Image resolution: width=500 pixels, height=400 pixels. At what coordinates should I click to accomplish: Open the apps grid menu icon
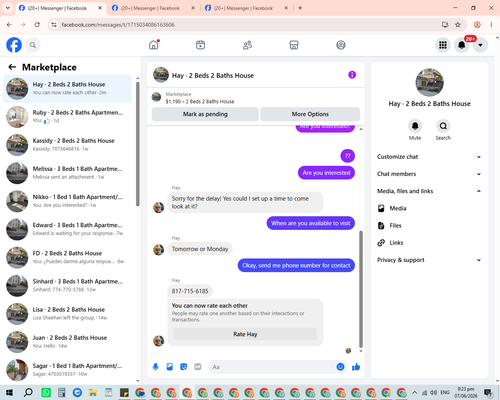coord(443,45)
